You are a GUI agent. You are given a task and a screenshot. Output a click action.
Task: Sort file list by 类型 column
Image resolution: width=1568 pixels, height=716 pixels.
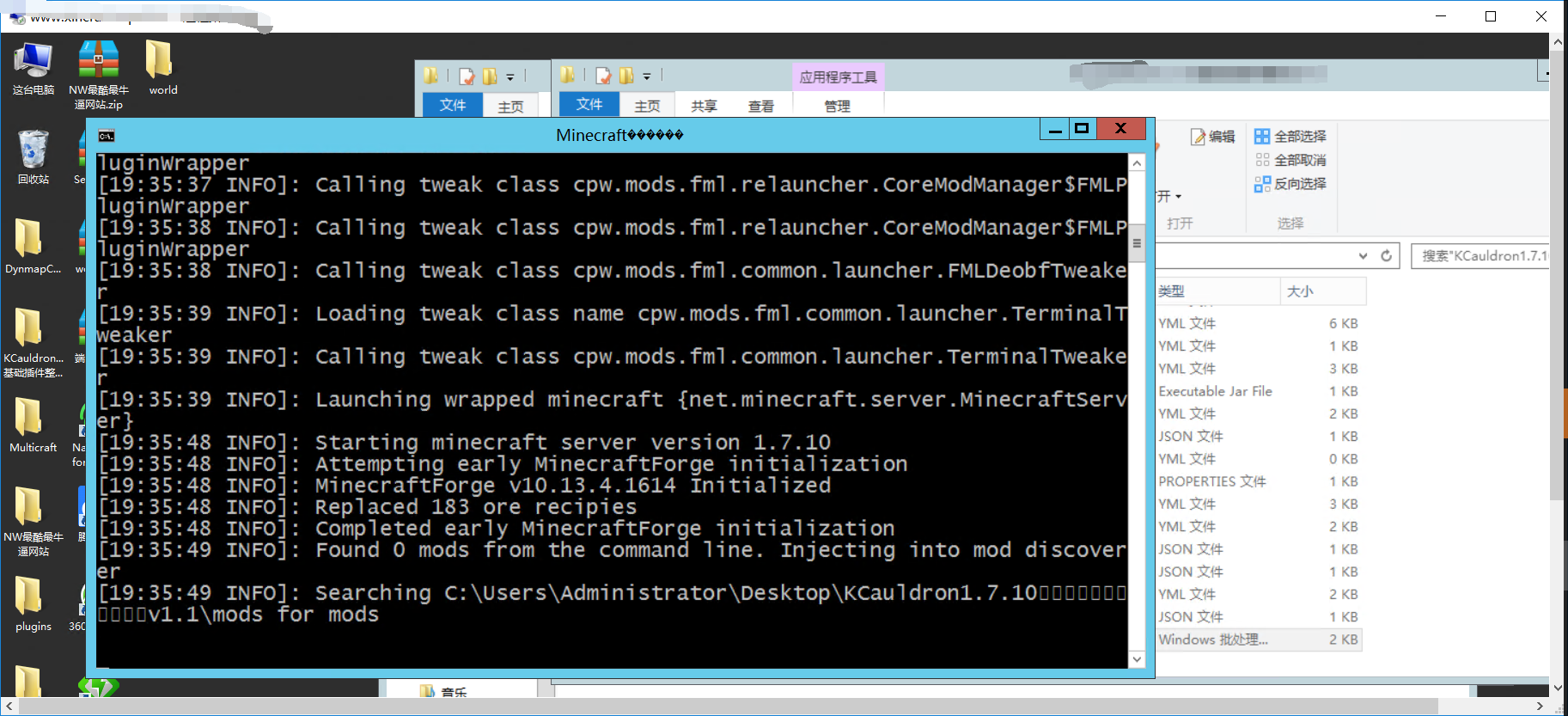coord(1217,291)
